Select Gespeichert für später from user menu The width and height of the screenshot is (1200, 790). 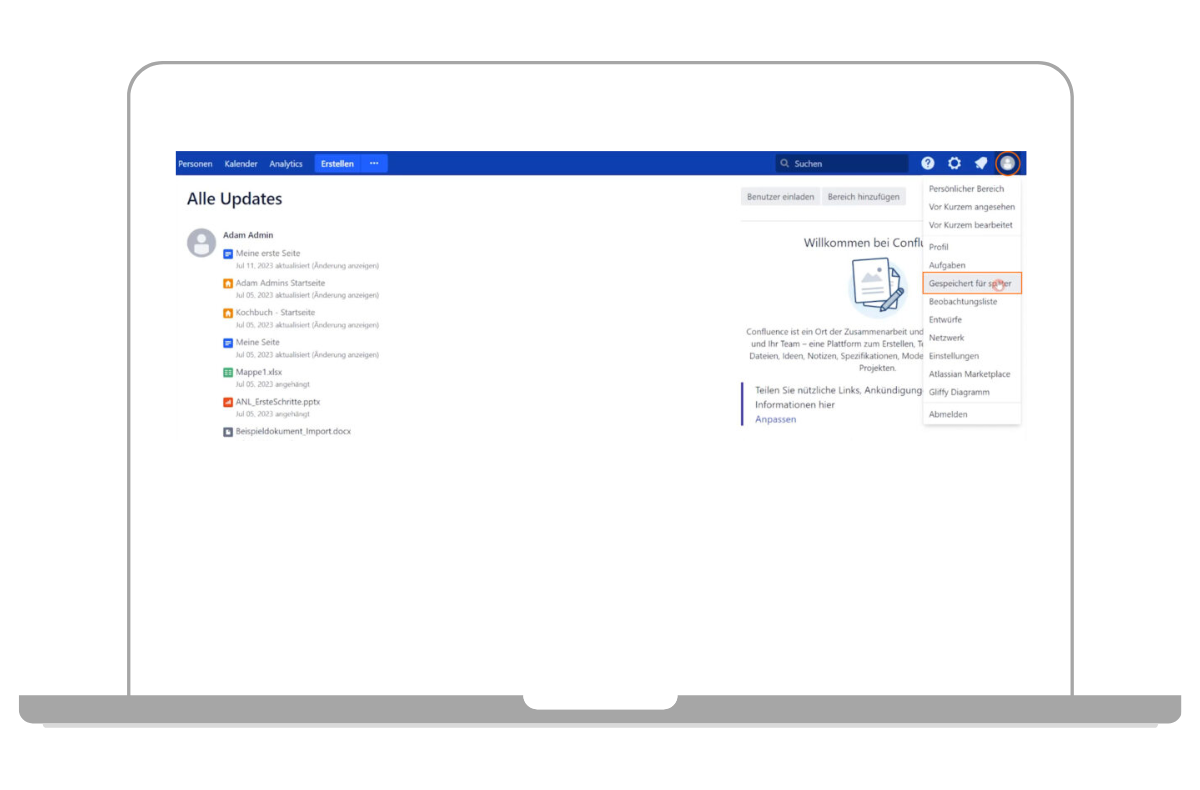coord(969,284)
